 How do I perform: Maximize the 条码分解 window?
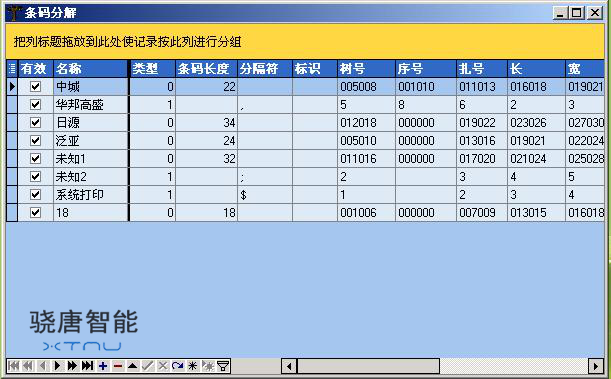[576, 13]
